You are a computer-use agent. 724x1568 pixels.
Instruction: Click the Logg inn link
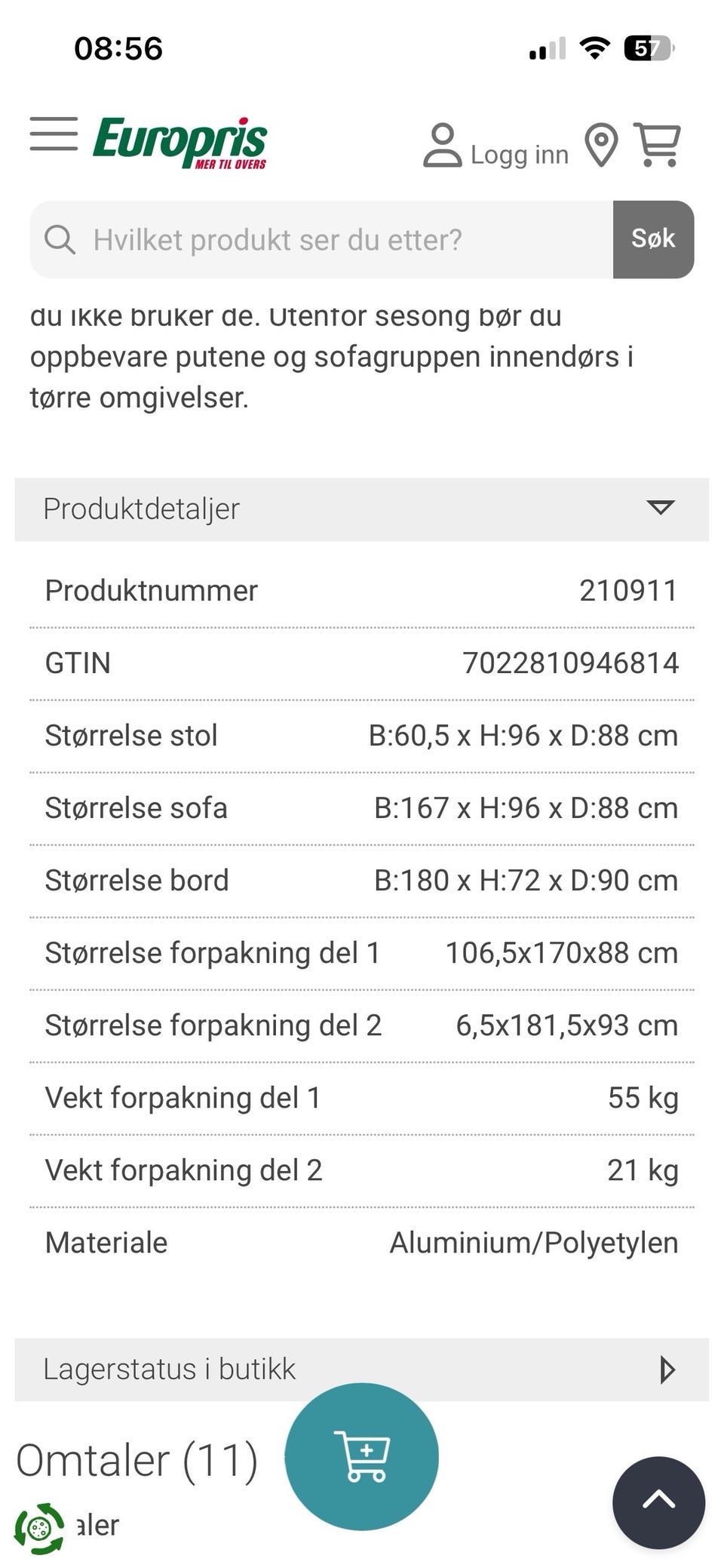pos(519,155)
